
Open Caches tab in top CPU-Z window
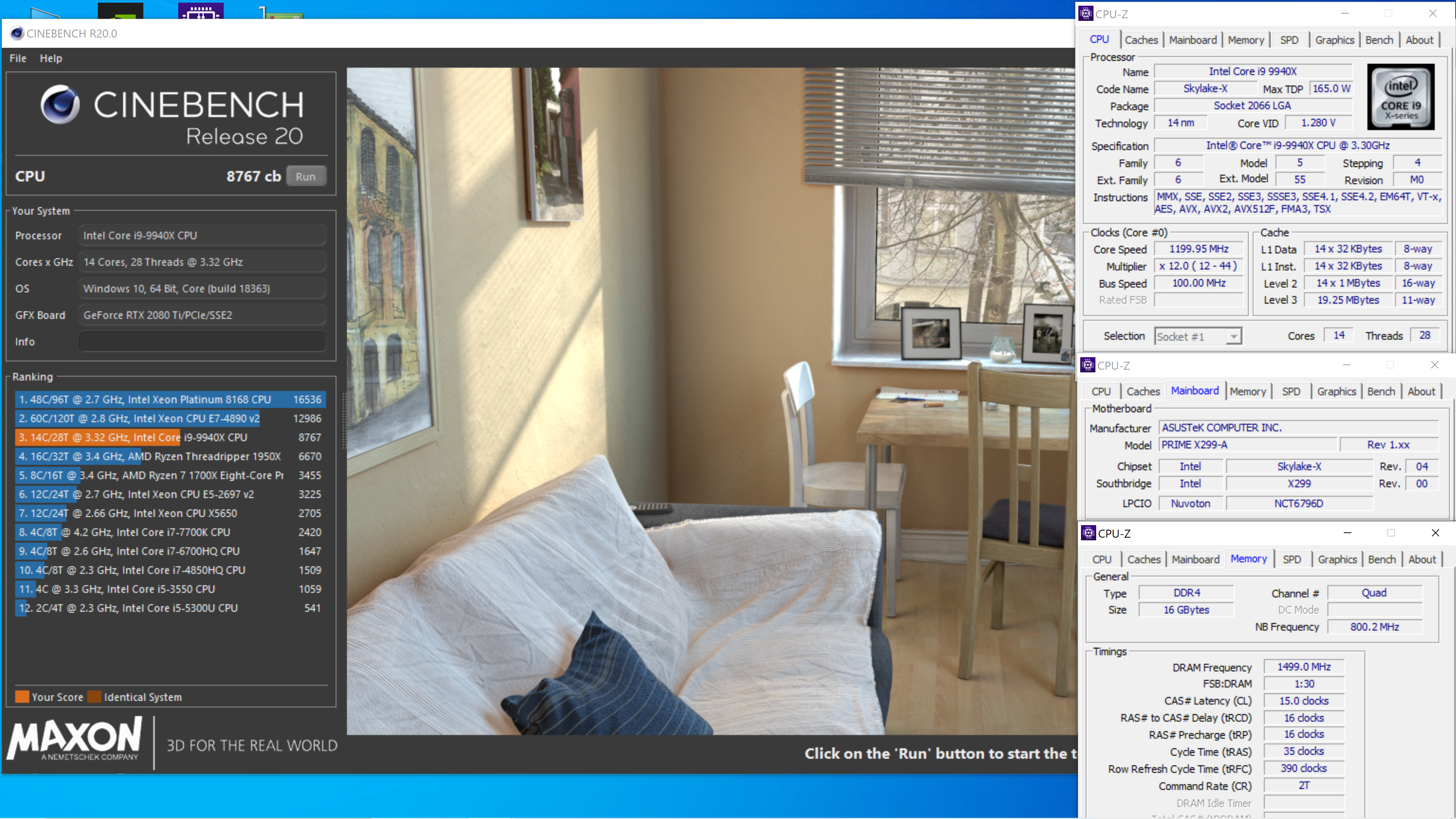tap(1141, 40)
